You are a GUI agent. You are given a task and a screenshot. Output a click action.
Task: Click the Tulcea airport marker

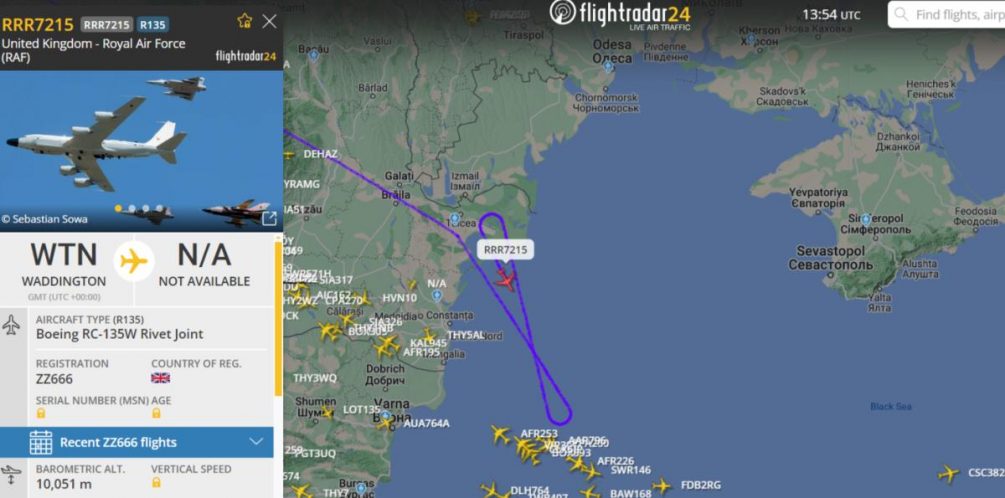454,217
